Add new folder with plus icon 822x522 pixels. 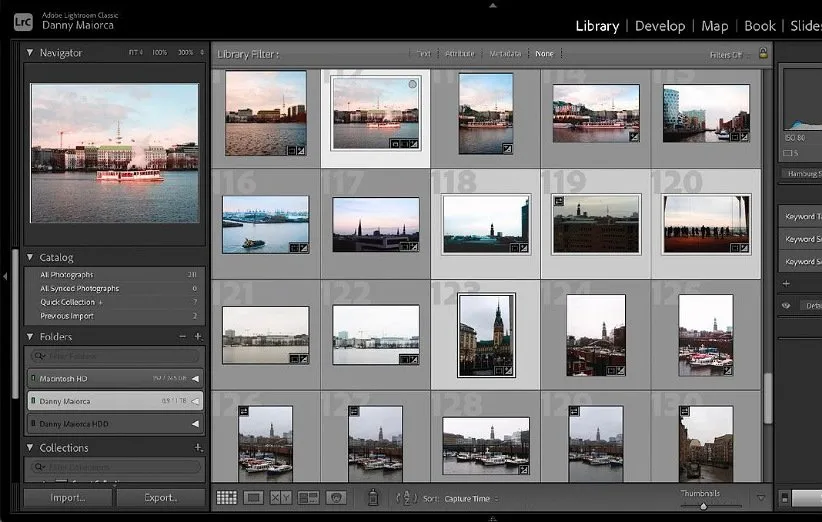[x=198, y=337]
